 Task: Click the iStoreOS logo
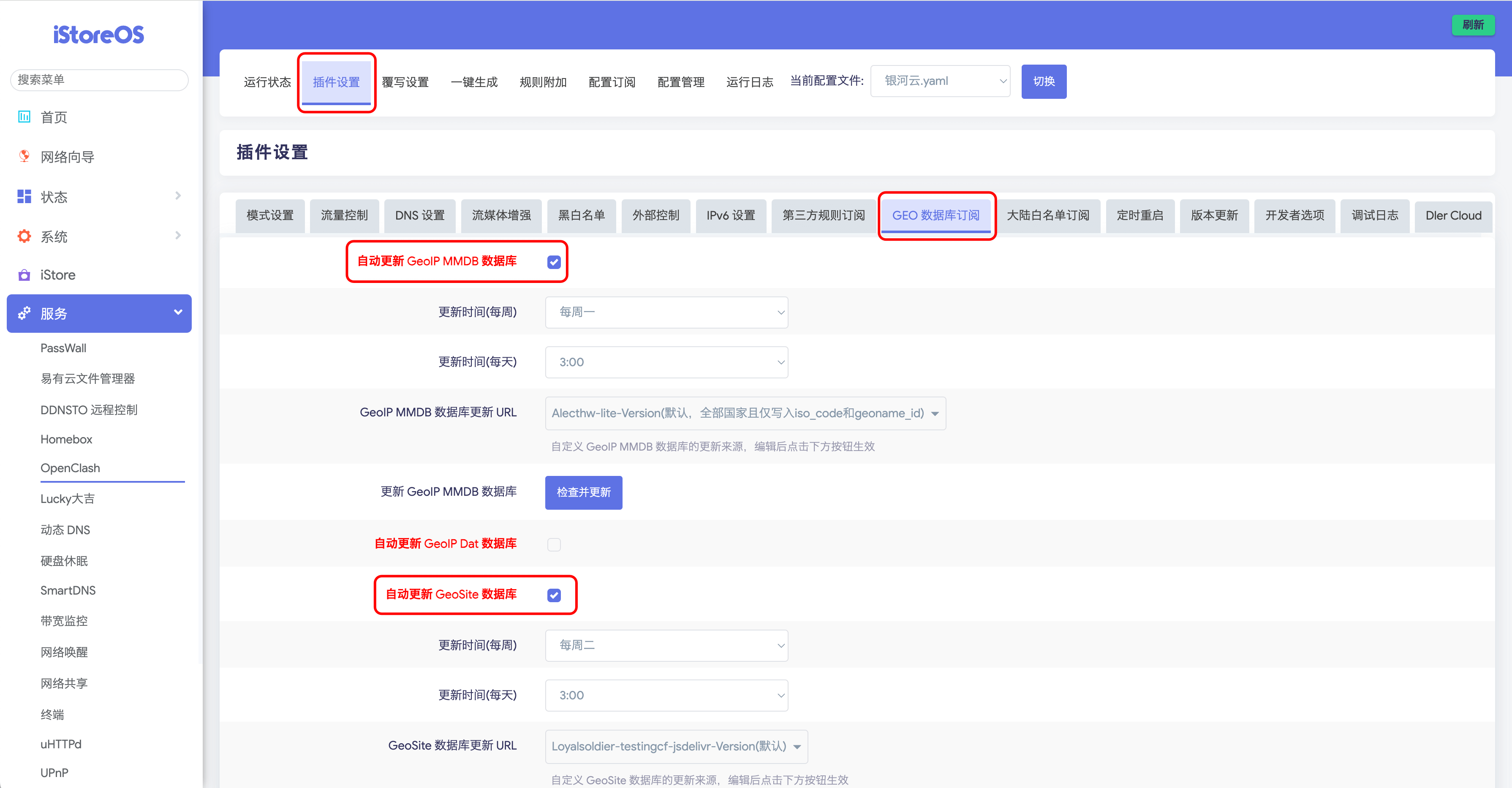coord(98,35)
